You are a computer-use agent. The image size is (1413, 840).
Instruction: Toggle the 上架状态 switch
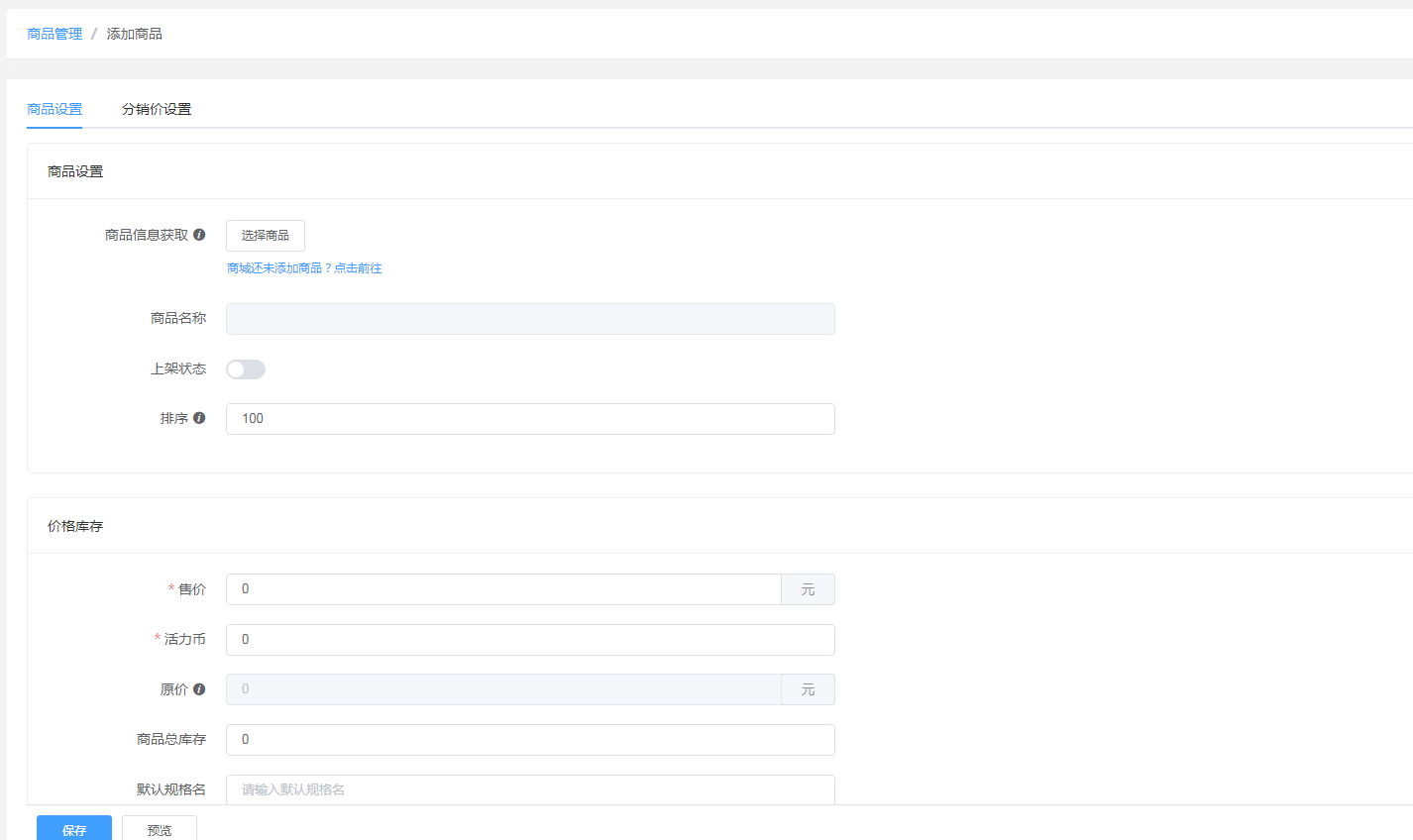coord(246,369)
